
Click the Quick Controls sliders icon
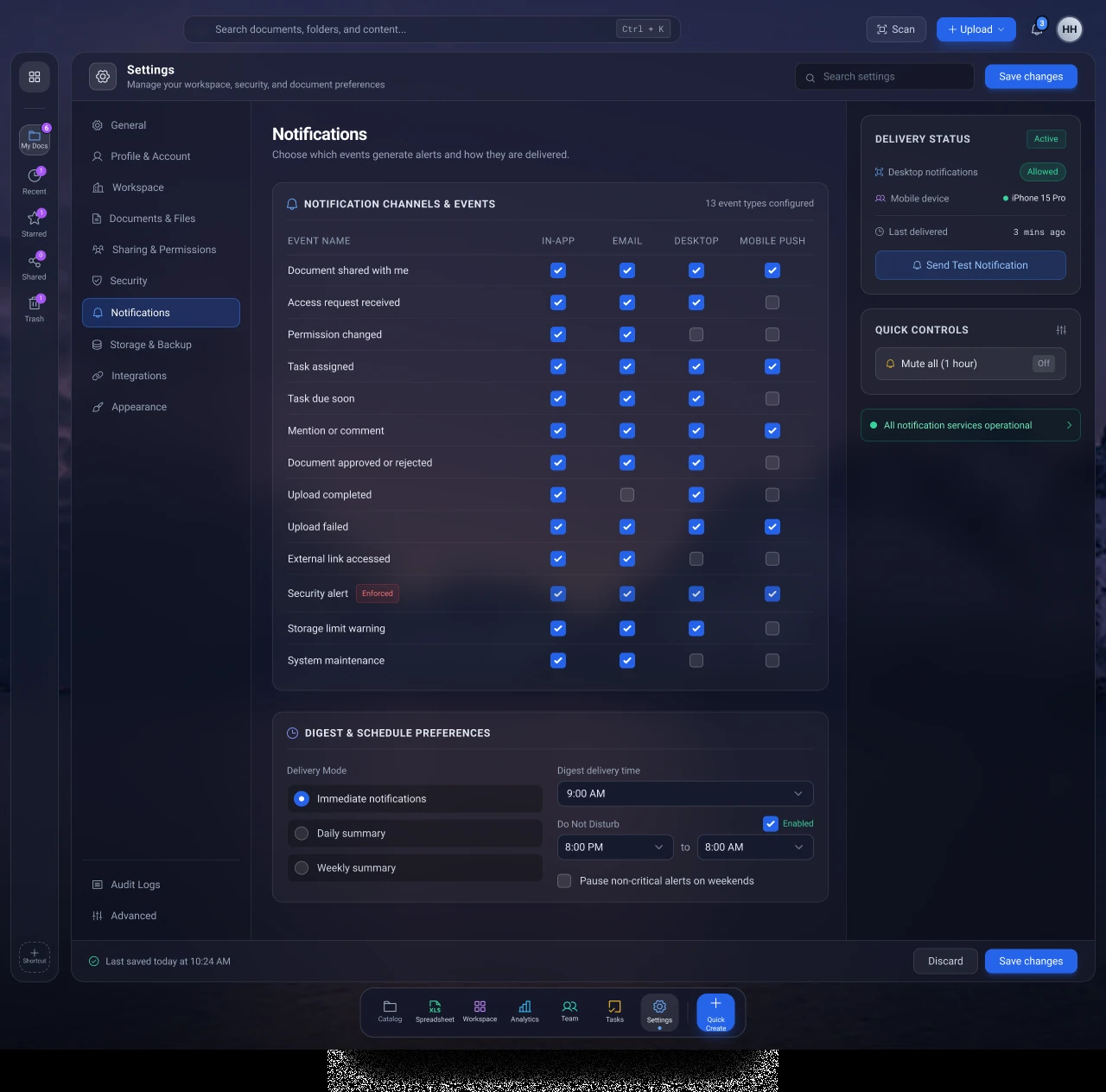pos(1061,330)
